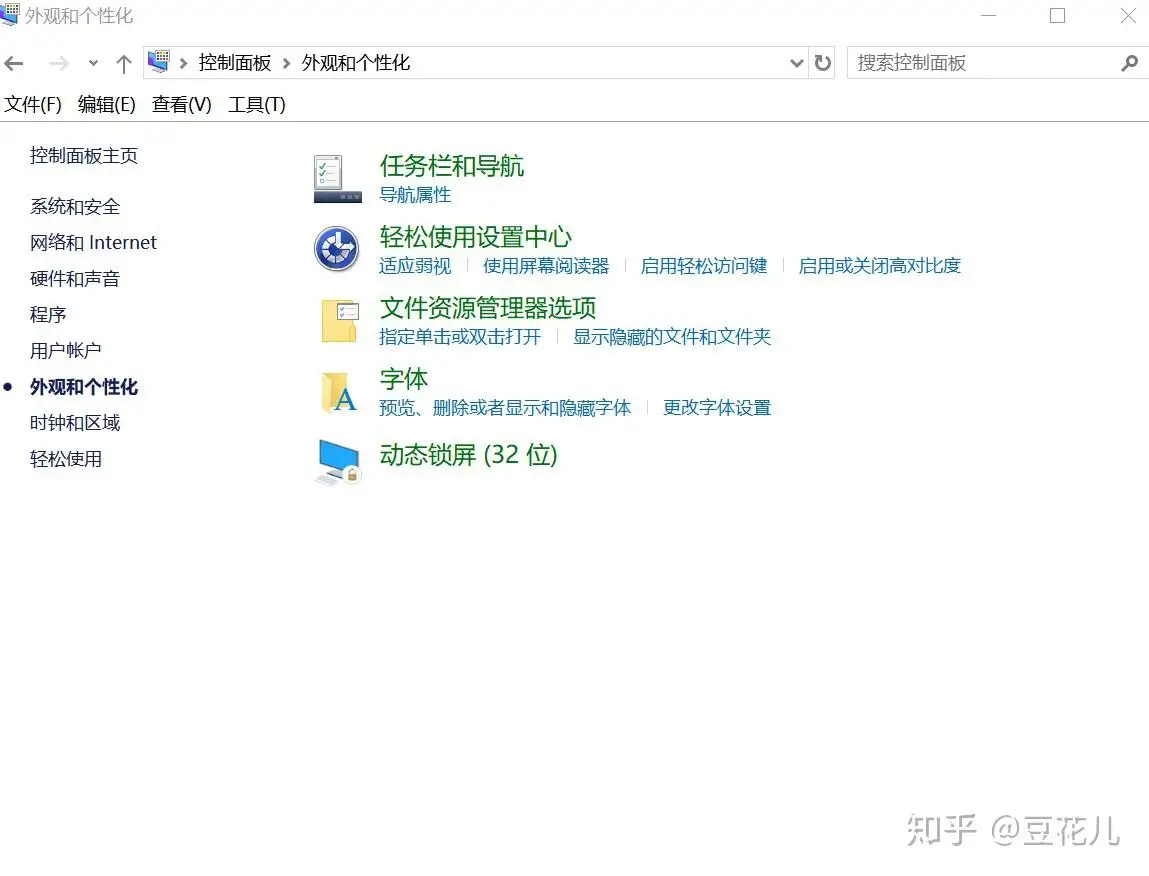
Task: Expand the address bar dropdown arrow
Action: 796,62
